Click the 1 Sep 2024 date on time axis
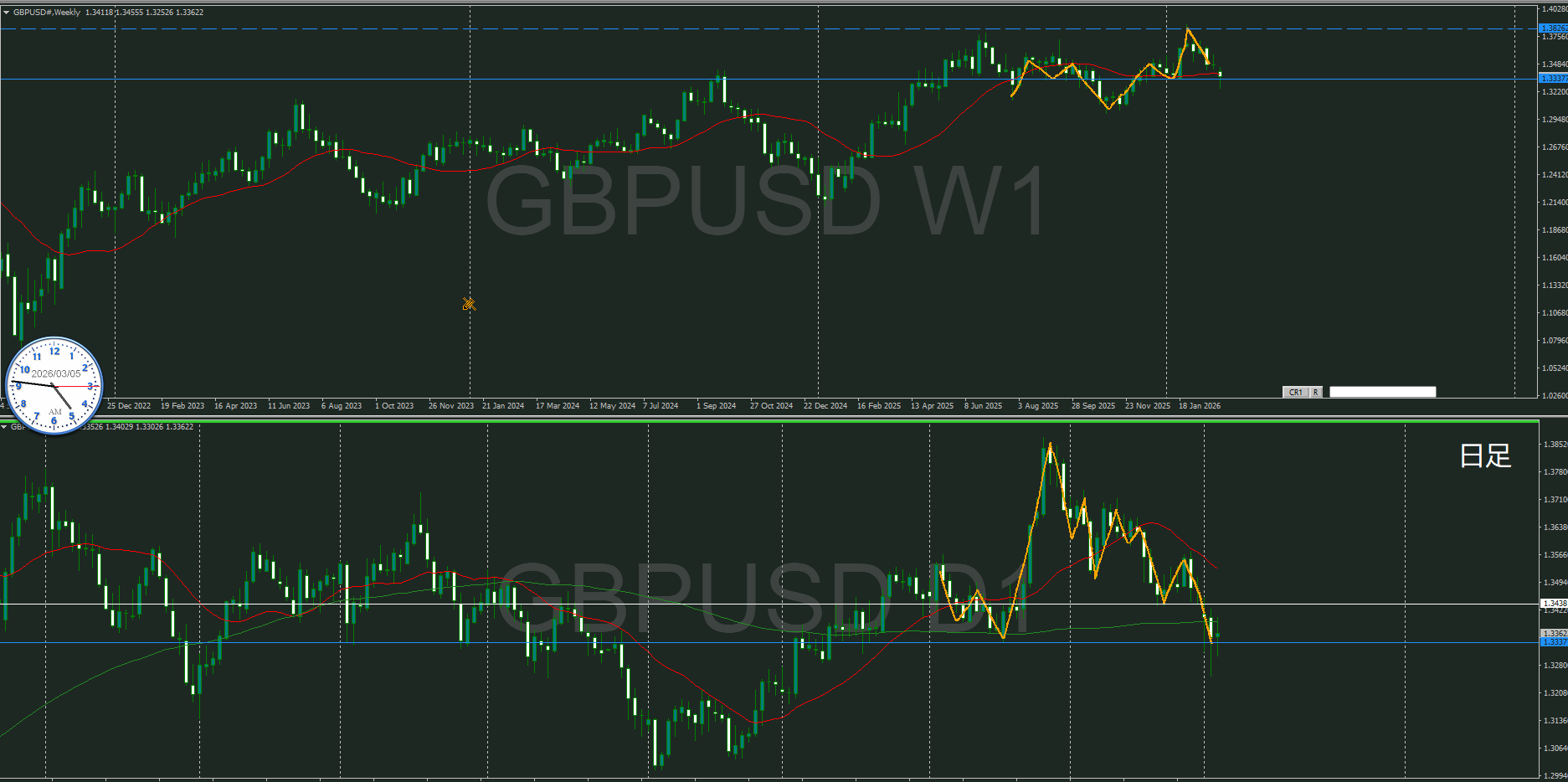This screenshot has height=782, width=1568. point(716,406)
